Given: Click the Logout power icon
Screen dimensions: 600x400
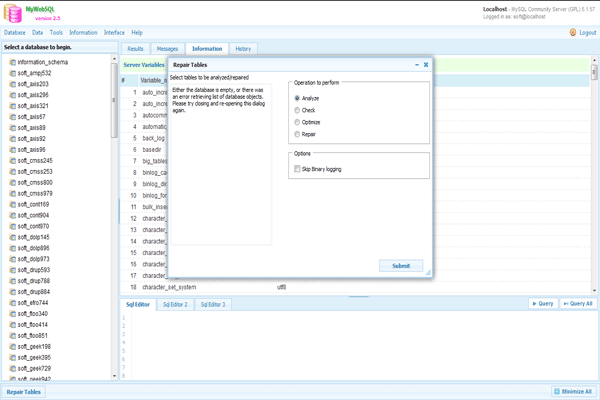Looking at the screenshot, I should click(x=573, y=33).
